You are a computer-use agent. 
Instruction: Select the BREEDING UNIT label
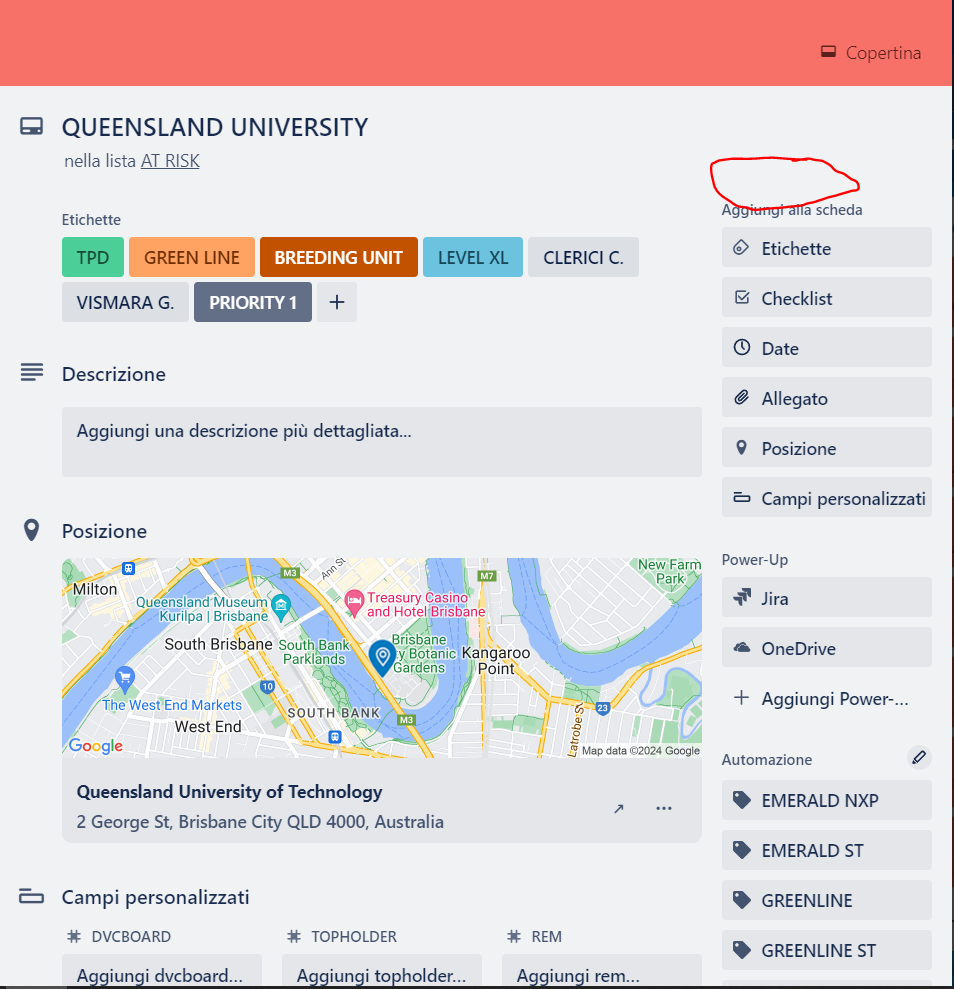click(339, 257)
